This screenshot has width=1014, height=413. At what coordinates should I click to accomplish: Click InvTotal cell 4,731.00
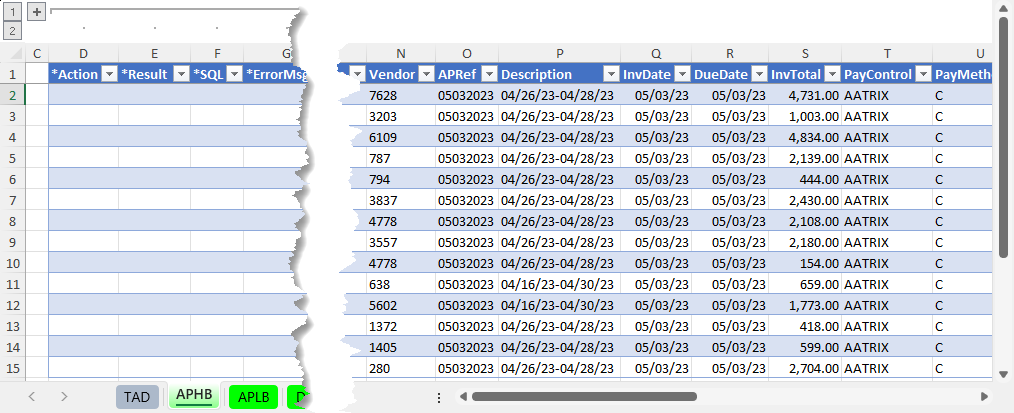805,95
